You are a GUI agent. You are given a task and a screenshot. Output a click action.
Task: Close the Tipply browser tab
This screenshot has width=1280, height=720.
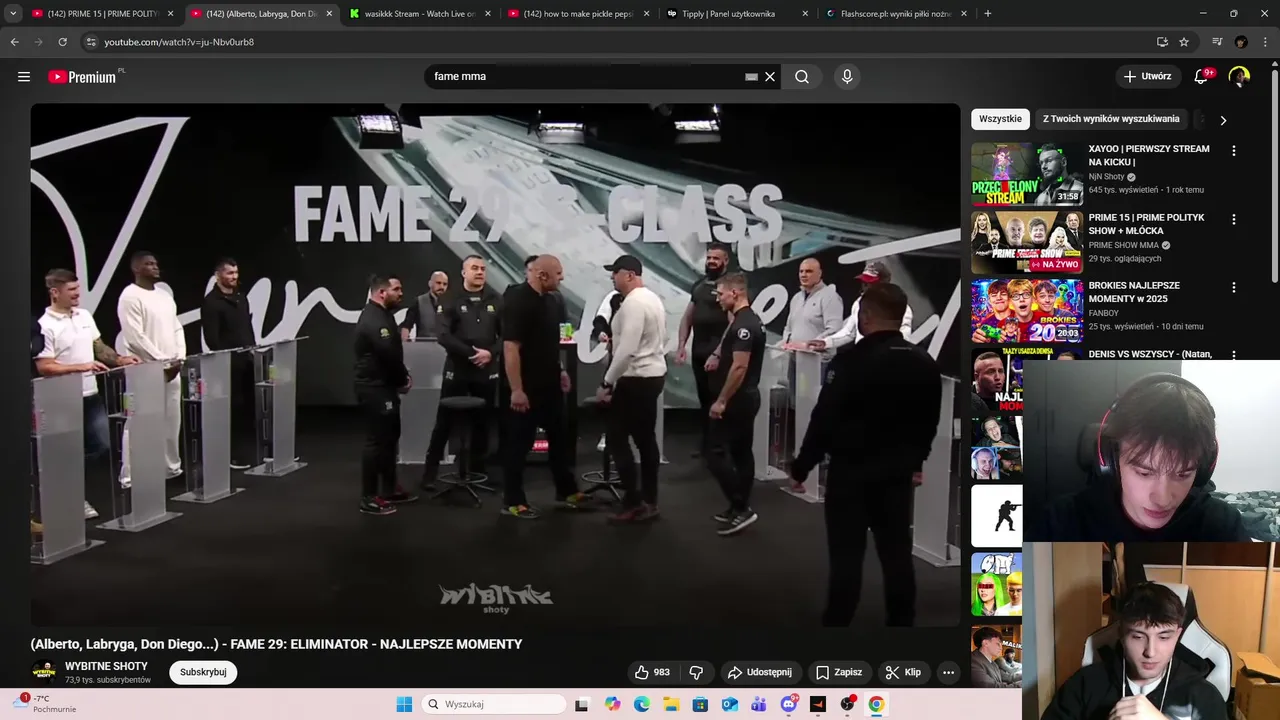point(805,14)
